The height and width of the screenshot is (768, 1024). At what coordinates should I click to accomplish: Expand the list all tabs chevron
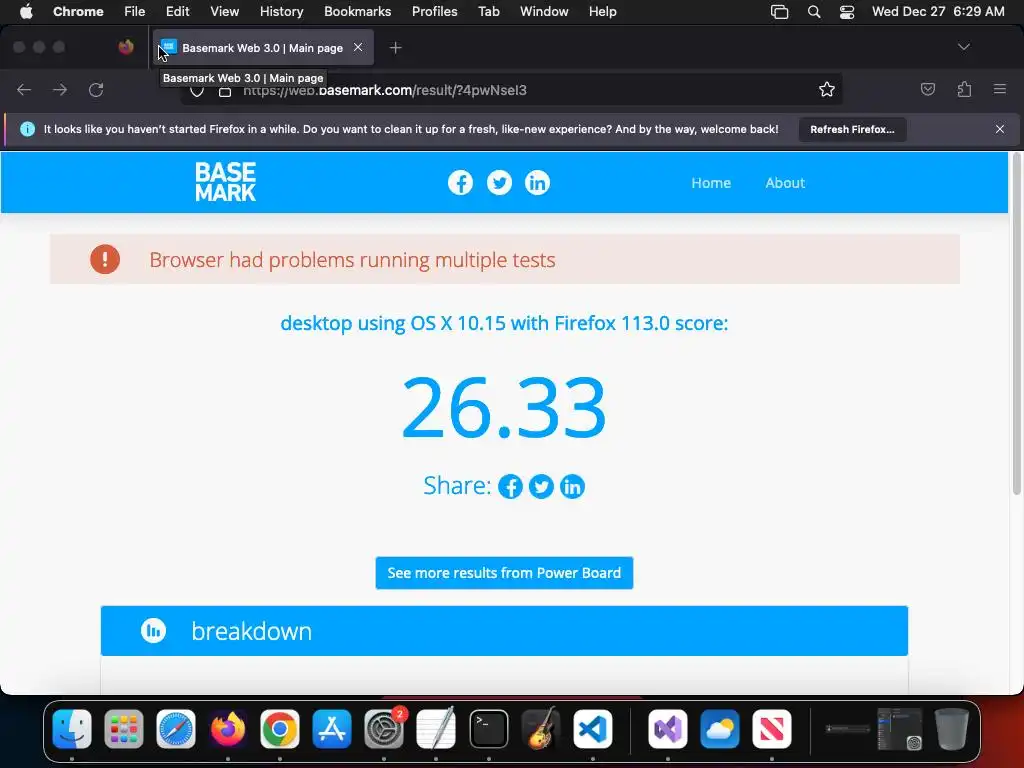pos(963,47)
